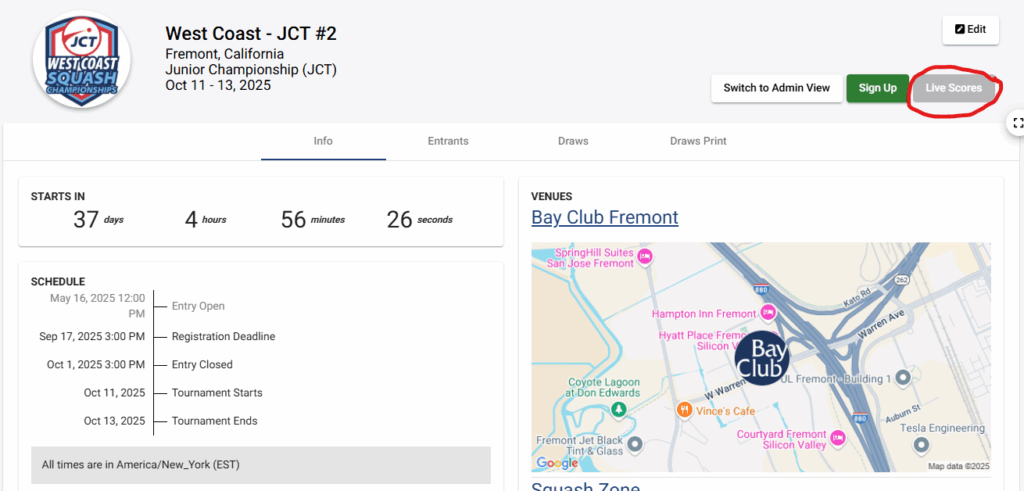Click the fullscreen expand icon

[1018, 122]
